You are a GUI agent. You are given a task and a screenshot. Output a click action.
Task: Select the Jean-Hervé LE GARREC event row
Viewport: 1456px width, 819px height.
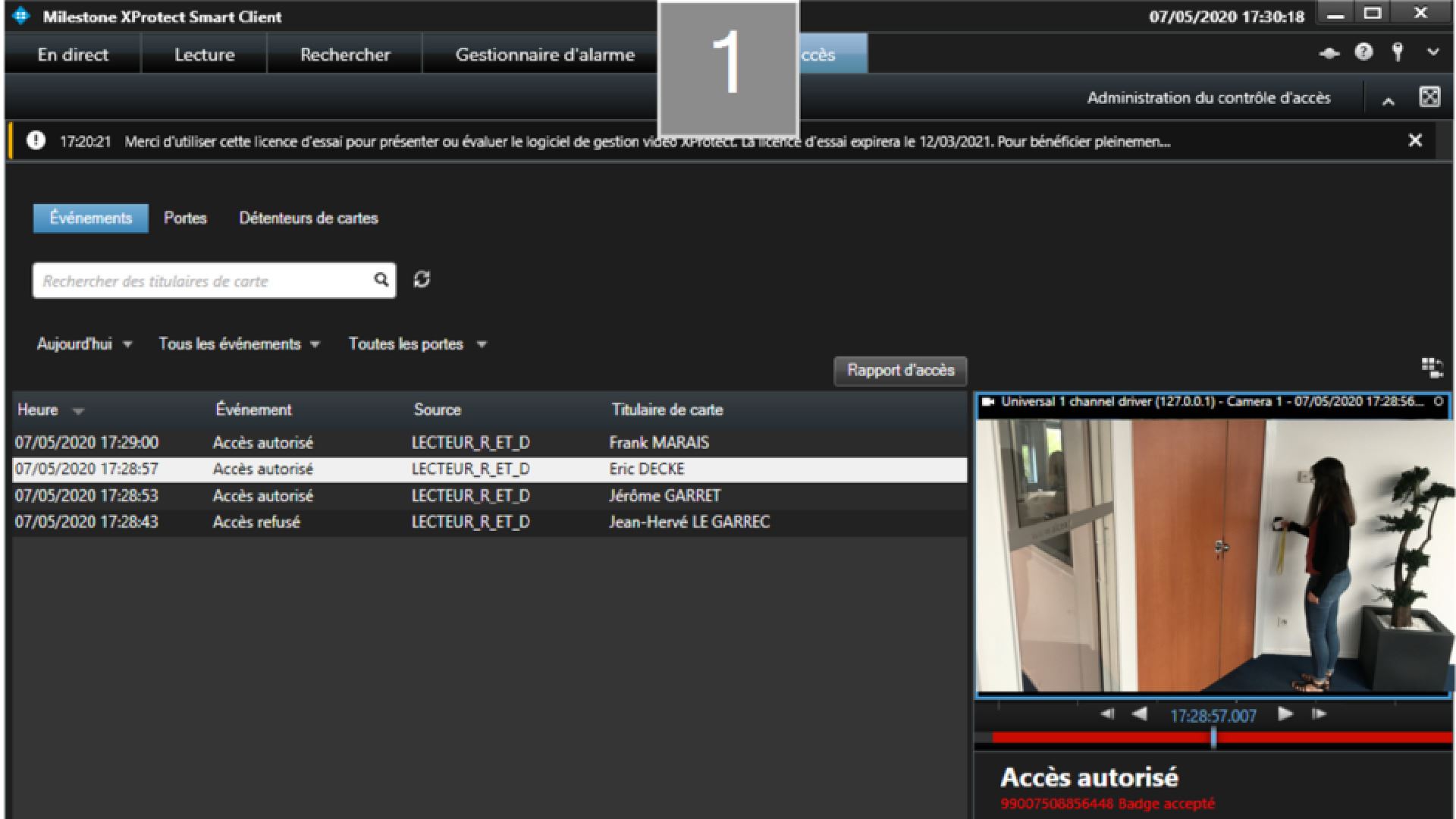[x=490, y=522]
